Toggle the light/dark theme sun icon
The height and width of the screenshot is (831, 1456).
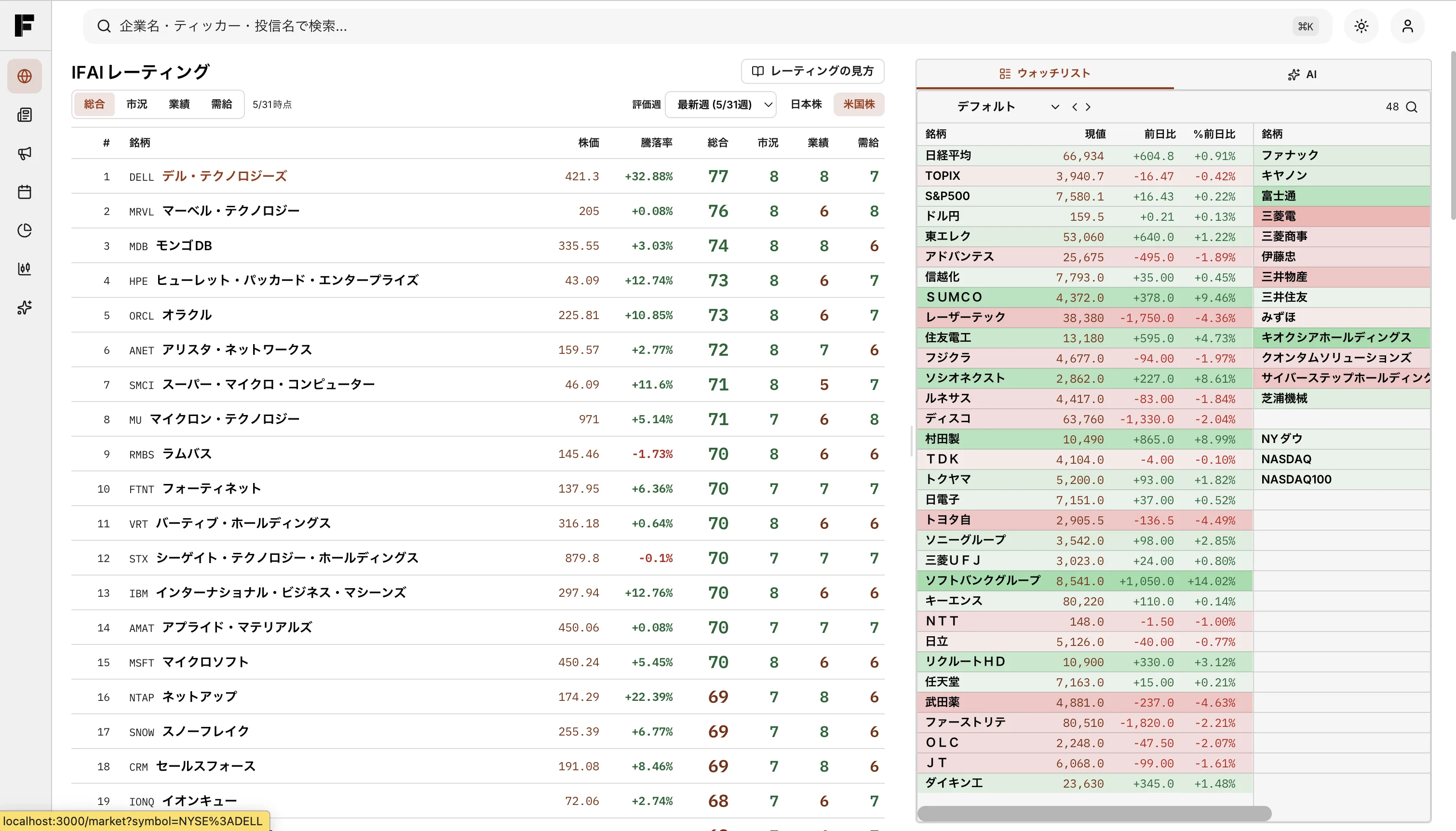pyautogui.click(x=1361, y=26)
